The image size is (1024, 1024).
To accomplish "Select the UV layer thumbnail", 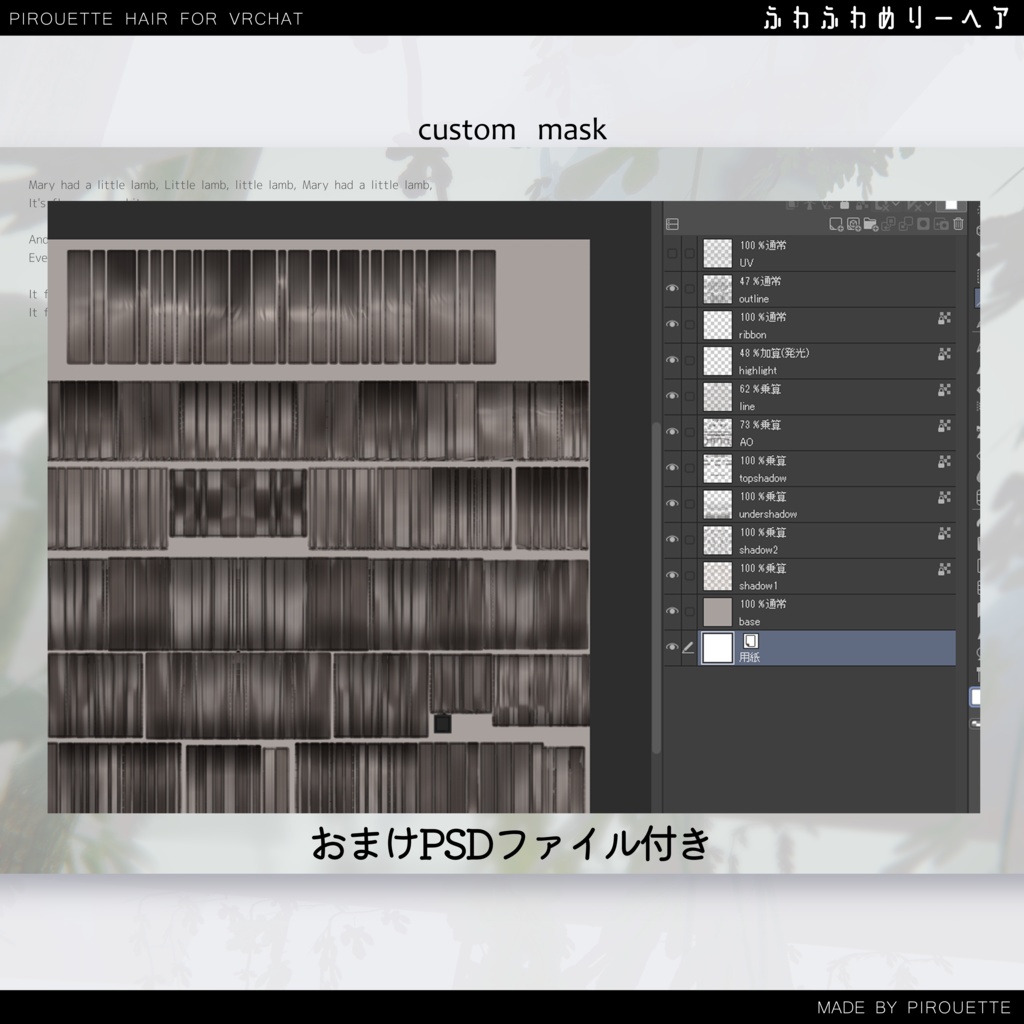I will pos(717,253).
